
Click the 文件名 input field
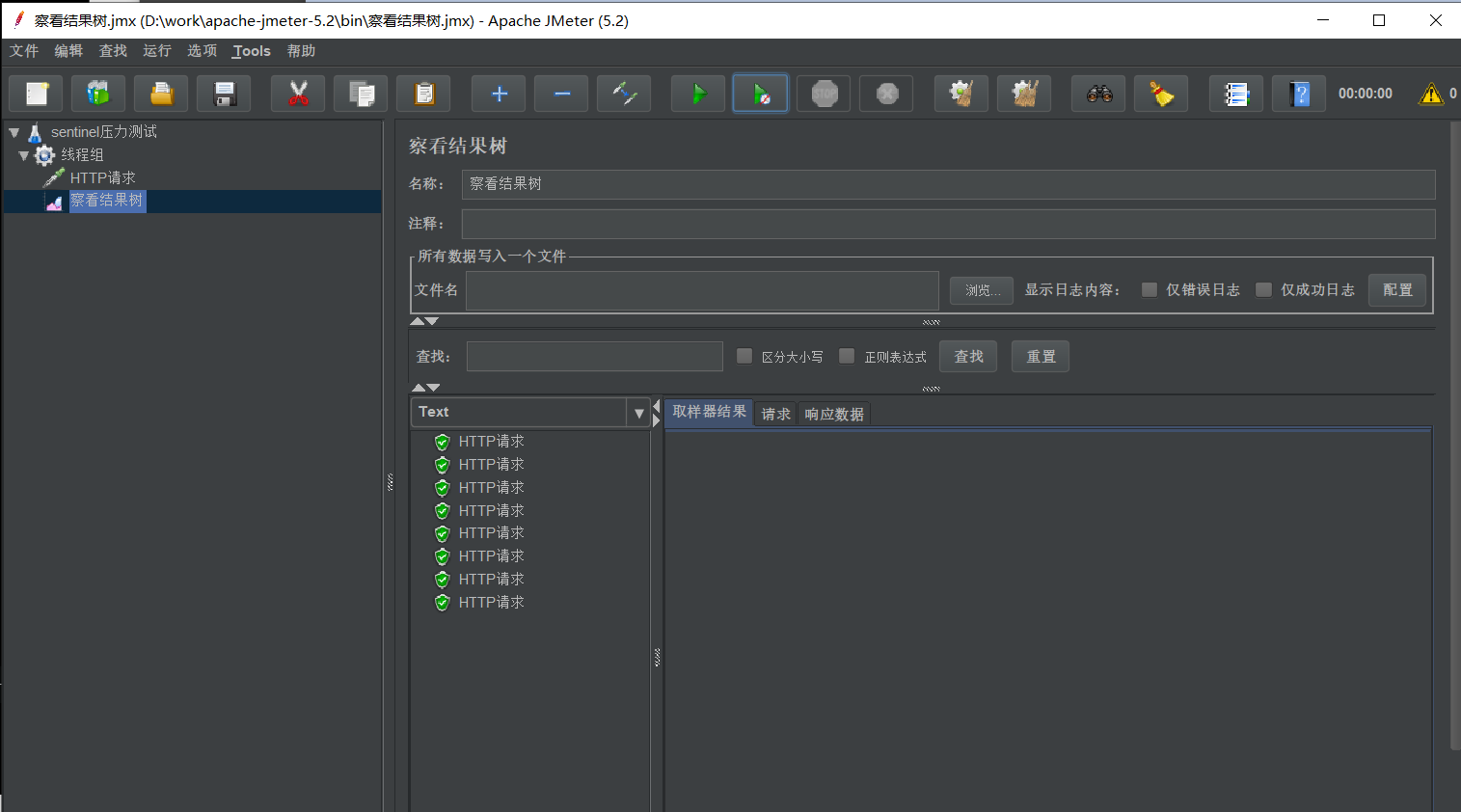click(x=702, y=290)
